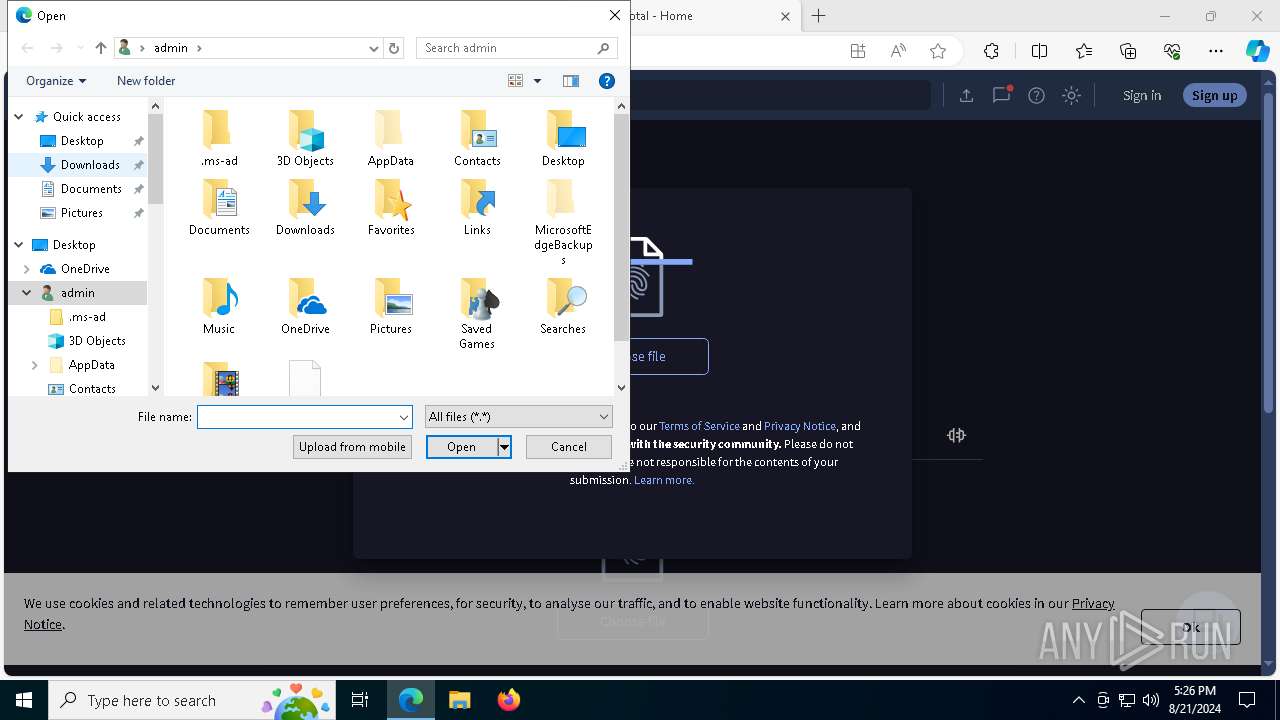Select the Contacts folder in file list
This screenshot has height=720, width=1280.
pos(477,139)
